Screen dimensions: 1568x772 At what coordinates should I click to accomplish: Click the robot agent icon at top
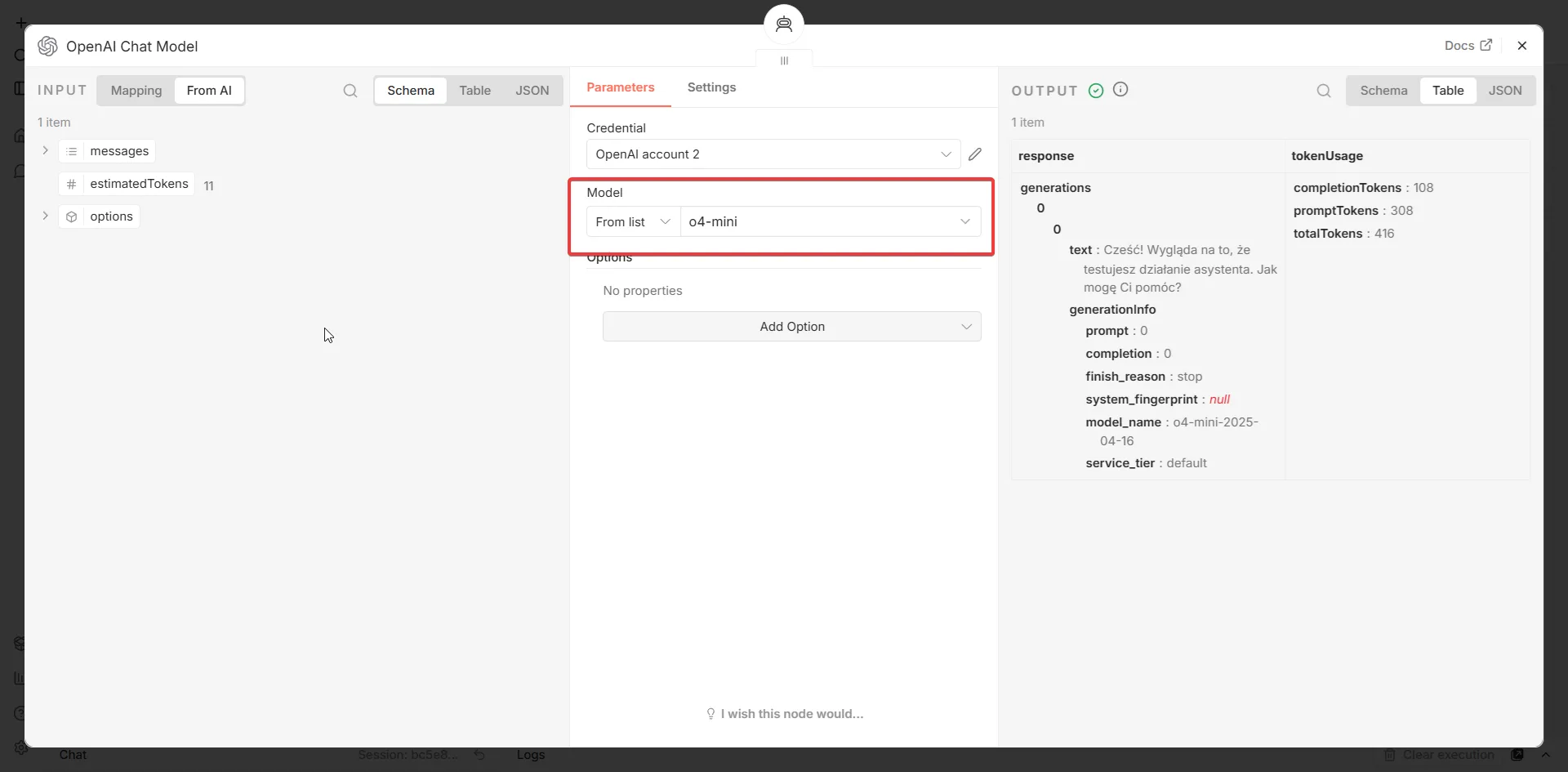point(784,24)
